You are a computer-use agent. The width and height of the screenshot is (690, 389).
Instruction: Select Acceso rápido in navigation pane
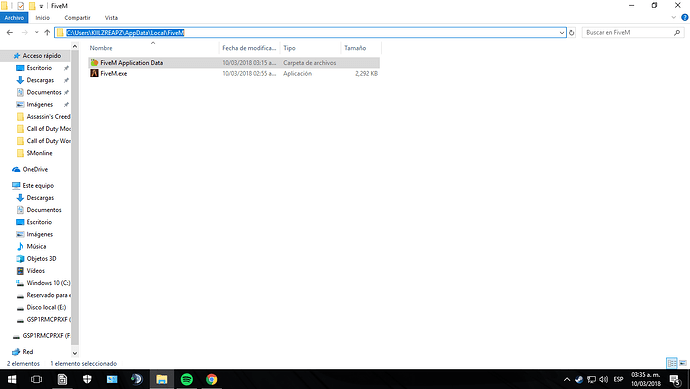click(42, 56)
